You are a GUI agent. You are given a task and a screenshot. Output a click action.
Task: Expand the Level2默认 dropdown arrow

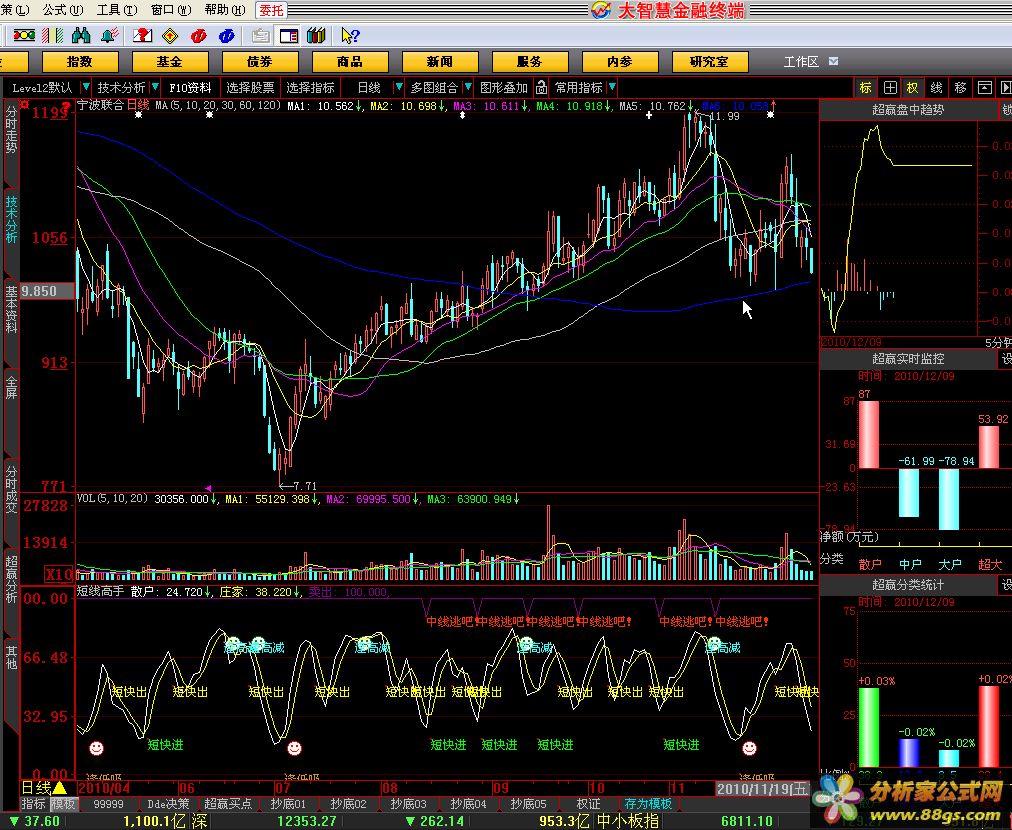[x=85, y=86]
